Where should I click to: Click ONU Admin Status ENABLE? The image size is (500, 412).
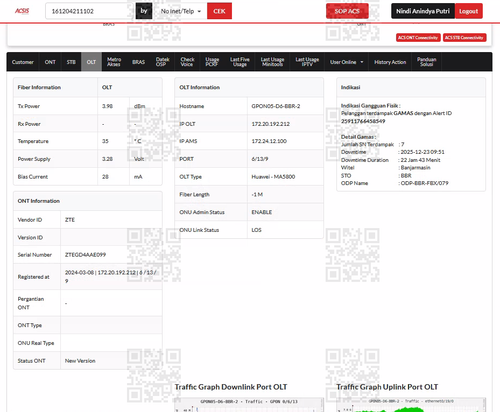coord(262,212)
